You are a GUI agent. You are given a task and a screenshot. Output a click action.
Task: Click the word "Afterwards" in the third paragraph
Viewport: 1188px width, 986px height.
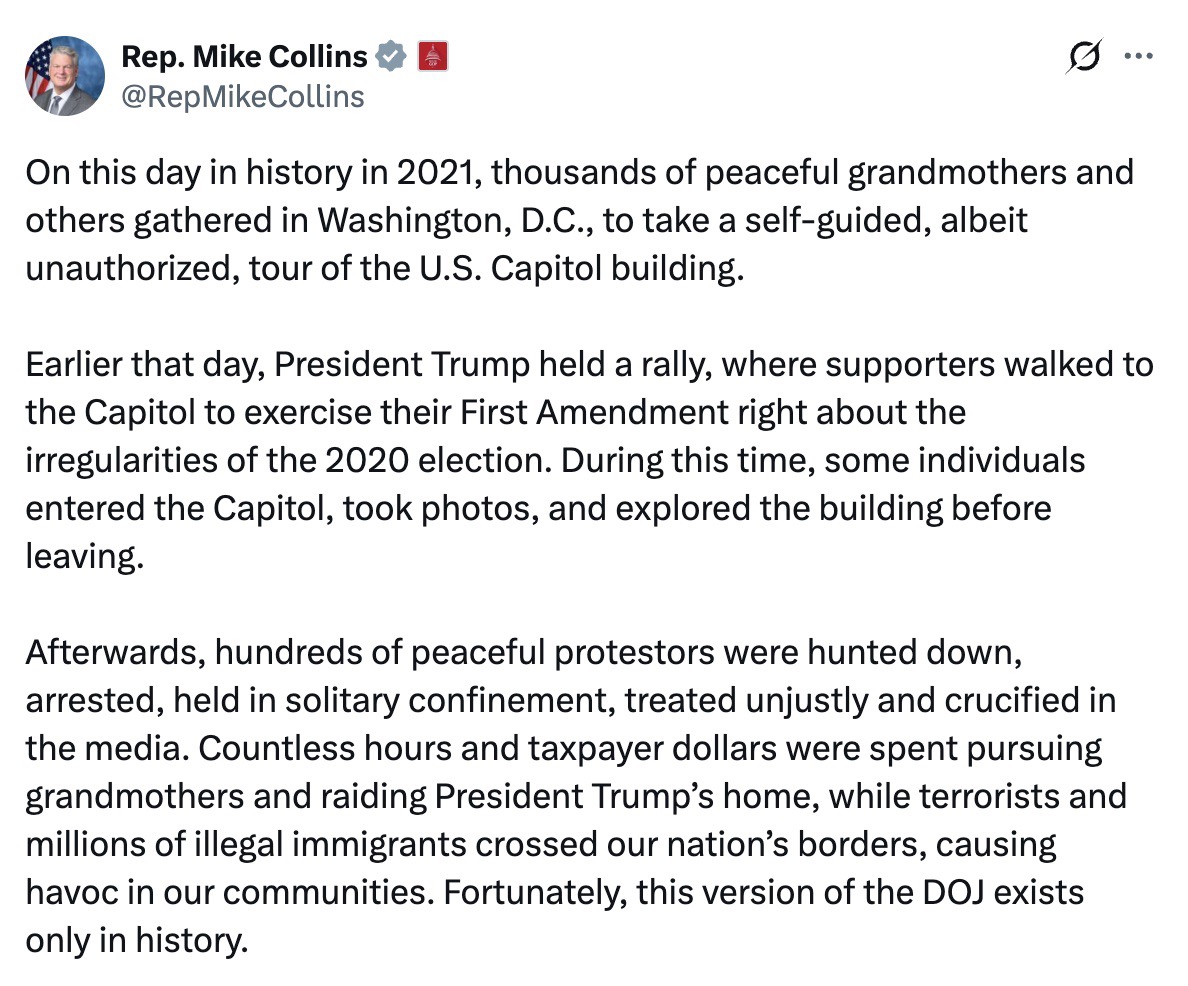click(x=112, y=653)
